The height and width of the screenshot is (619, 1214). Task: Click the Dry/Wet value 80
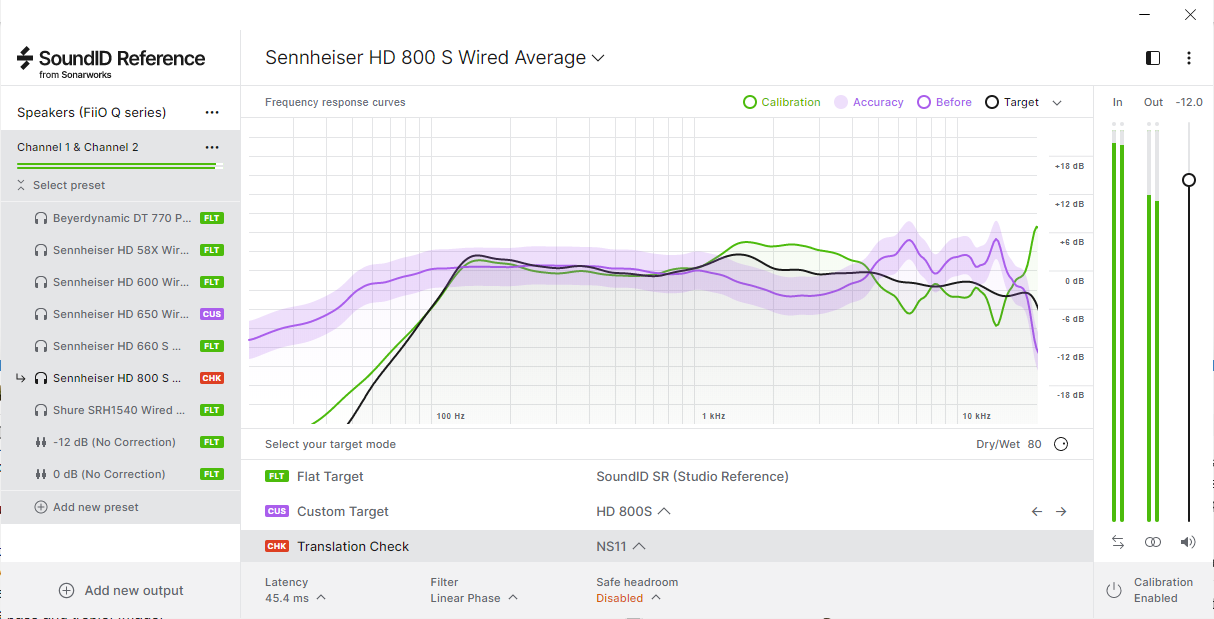[x=1034, y=444]
